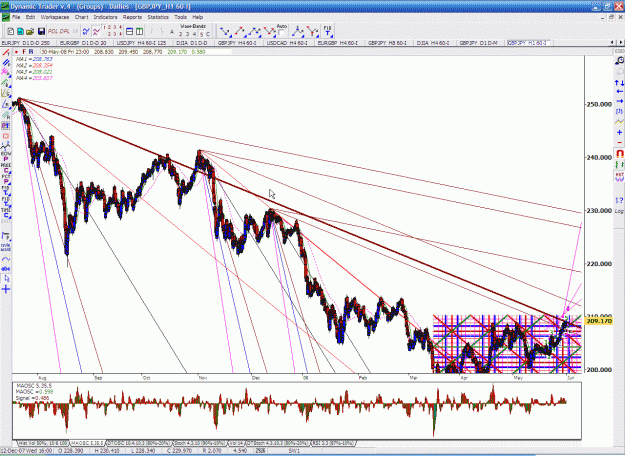Image resolution: width=625 pixels, height=456 pixels.
Task: Click the horizontal split window icon
Action: pyautogui.click(x=130, y=31)
